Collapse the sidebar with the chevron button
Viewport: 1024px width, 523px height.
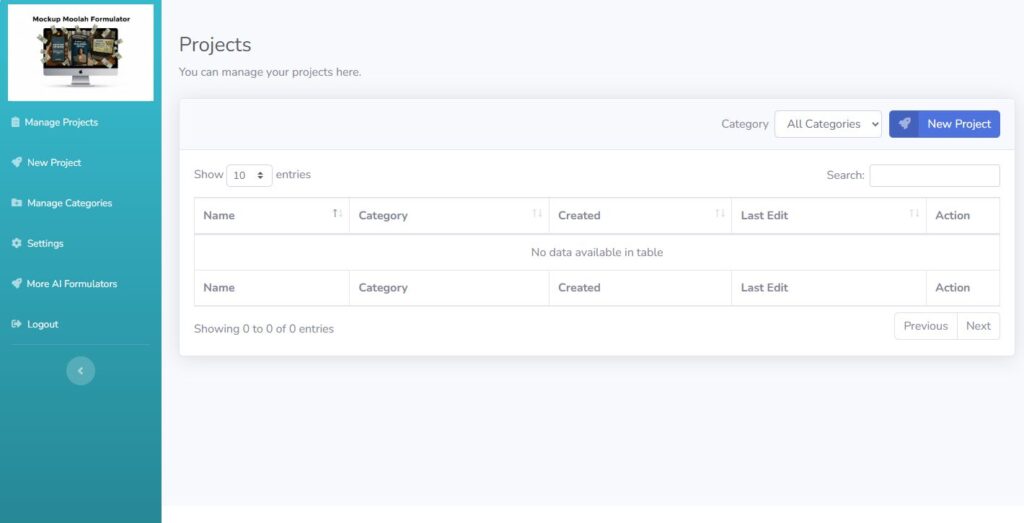tap(80, 371)
